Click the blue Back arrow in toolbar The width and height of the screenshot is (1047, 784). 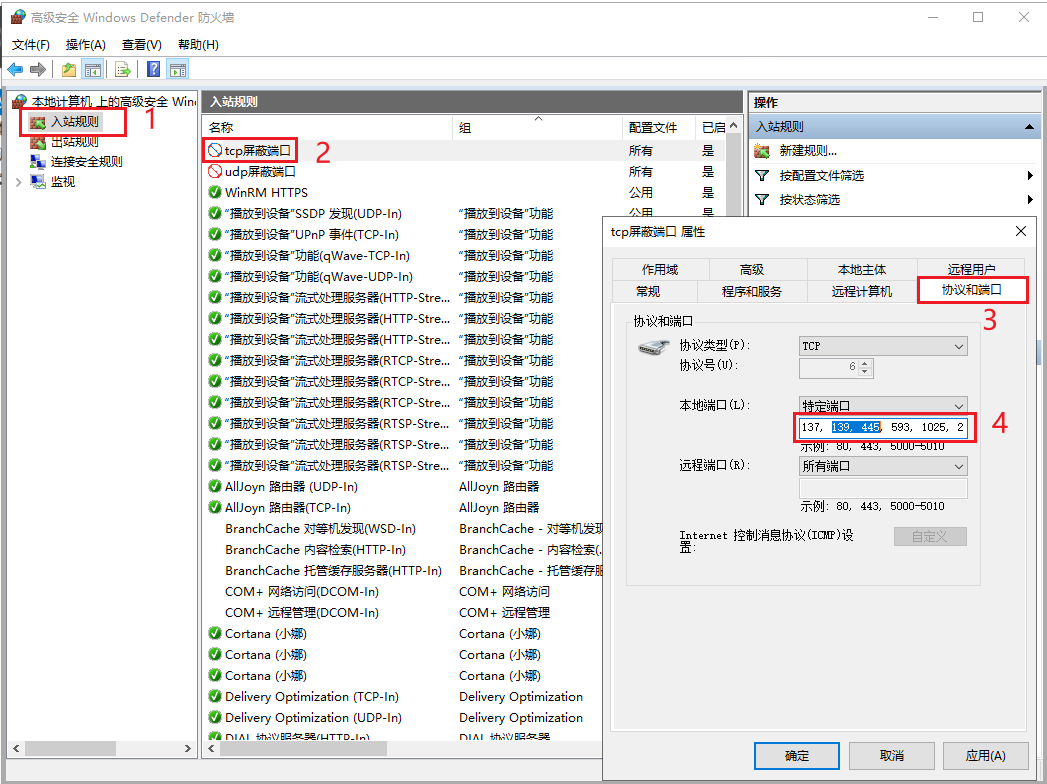coord(15,70)
